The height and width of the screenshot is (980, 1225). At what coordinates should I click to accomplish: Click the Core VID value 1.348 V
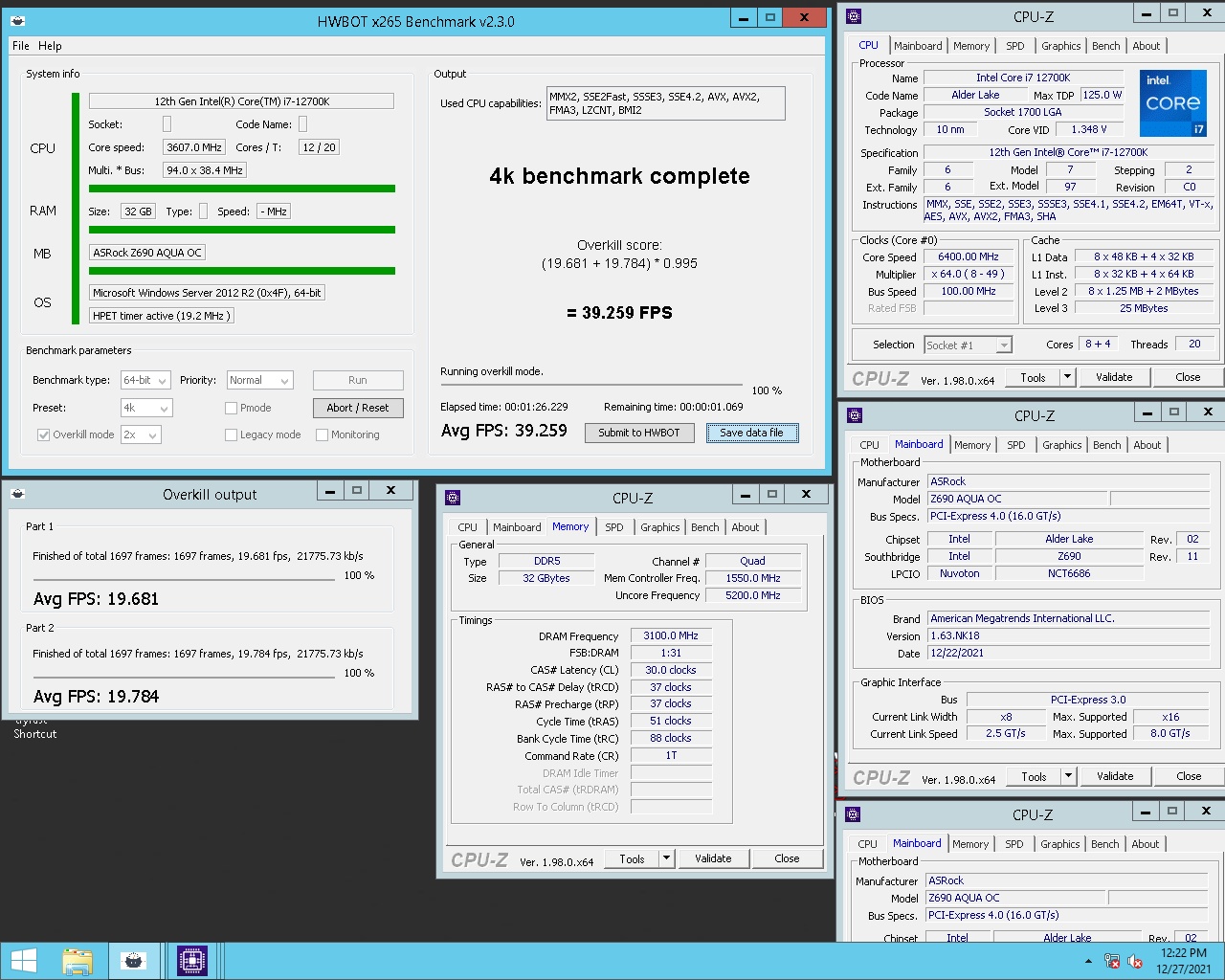(x=1089, y=129)
